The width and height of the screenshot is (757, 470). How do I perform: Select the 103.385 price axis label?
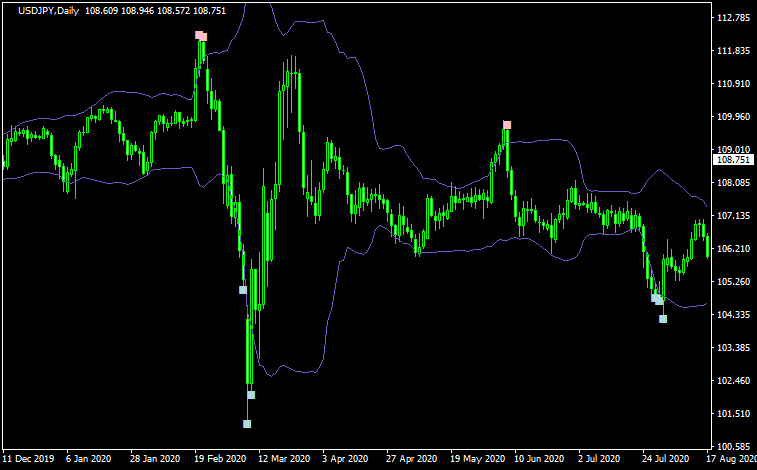pos(733,348)
